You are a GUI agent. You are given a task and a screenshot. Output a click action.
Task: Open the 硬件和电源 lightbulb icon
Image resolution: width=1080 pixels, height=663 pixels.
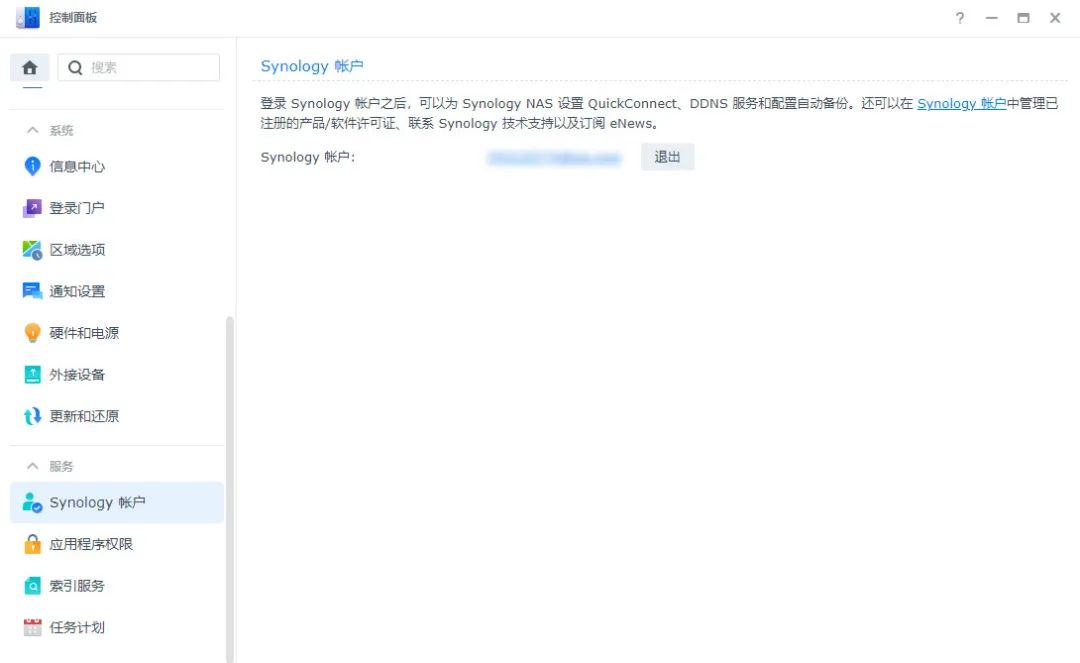click(32, 333)
